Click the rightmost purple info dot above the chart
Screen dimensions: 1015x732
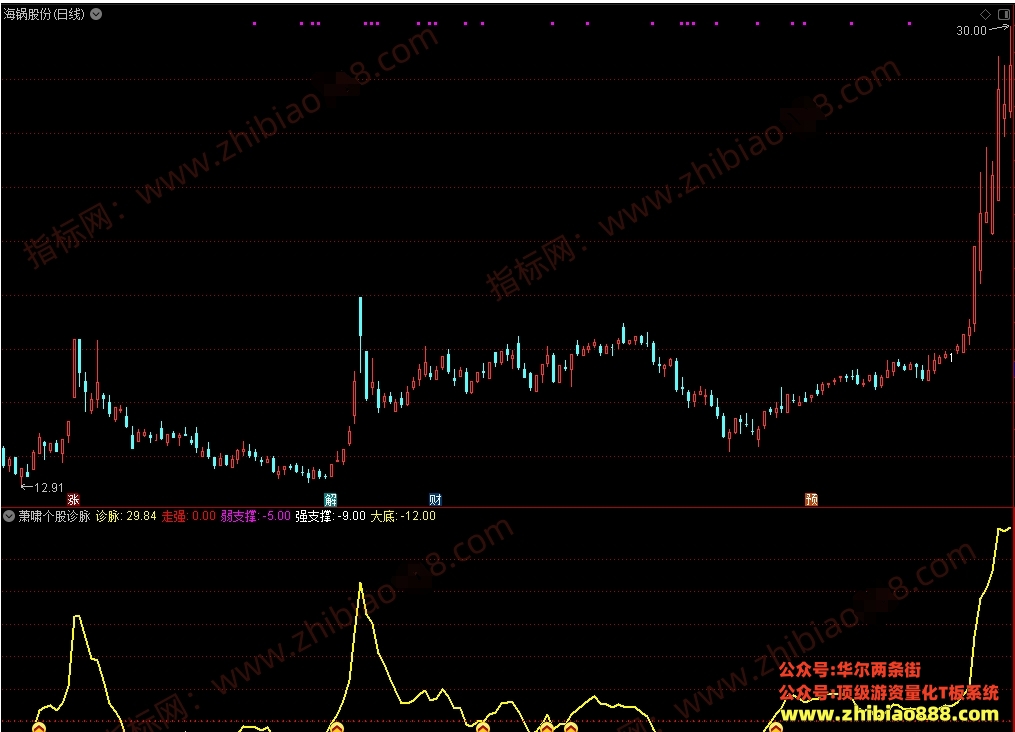pyautogui.click(x=909, y=24)
